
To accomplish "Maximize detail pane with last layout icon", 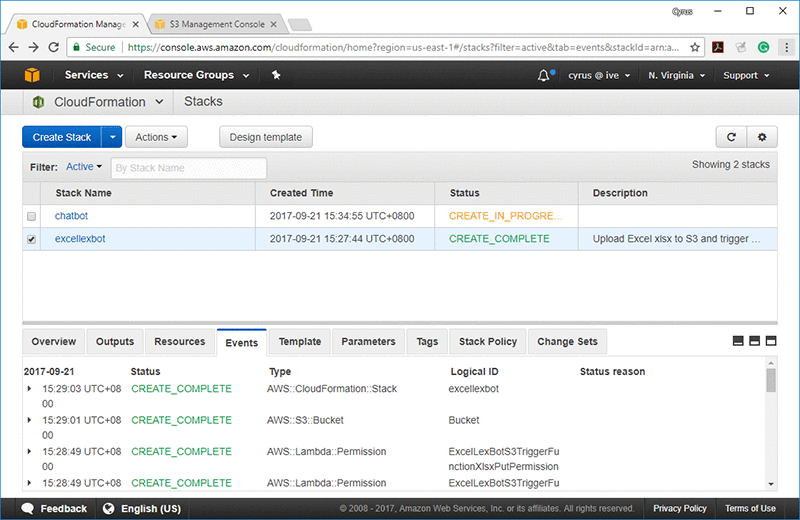I will [x=771, y=341].
